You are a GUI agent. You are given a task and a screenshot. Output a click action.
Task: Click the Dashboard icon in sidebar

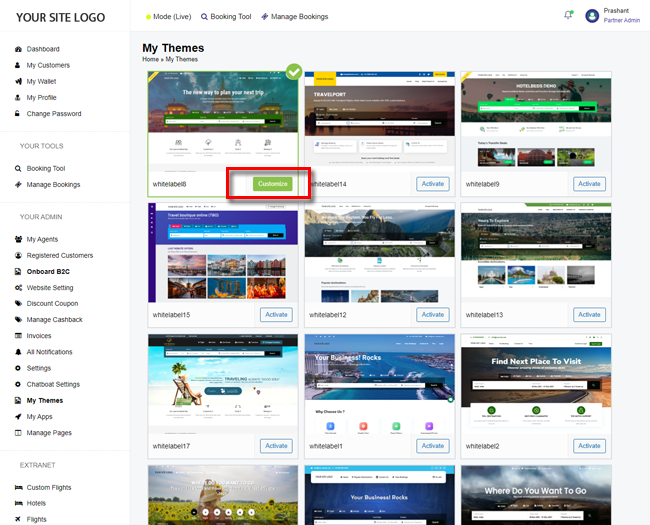click(x=18, y=49)
